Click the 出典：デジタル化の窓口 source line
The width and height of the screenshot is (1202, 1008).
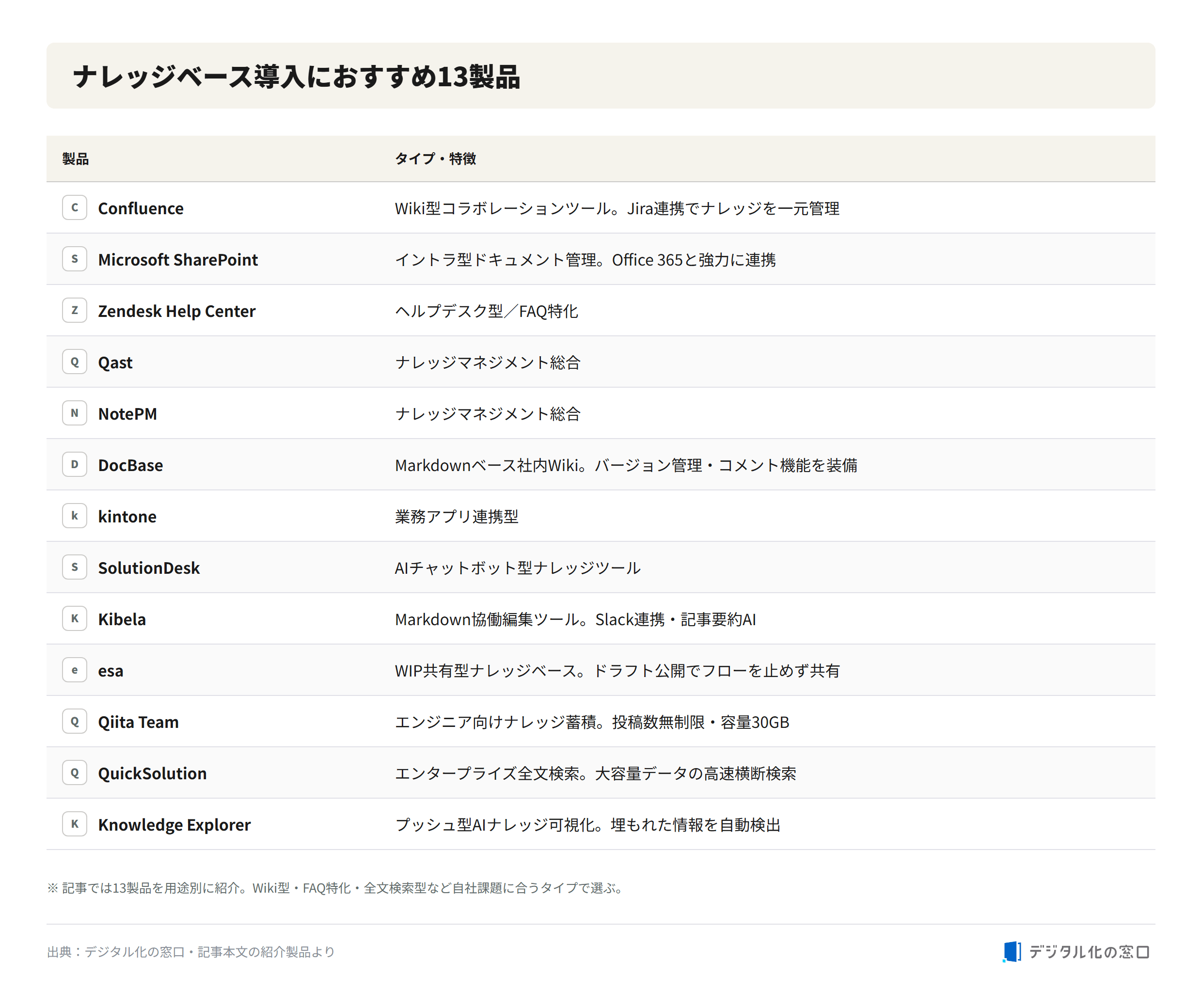[x=190, y=952]
